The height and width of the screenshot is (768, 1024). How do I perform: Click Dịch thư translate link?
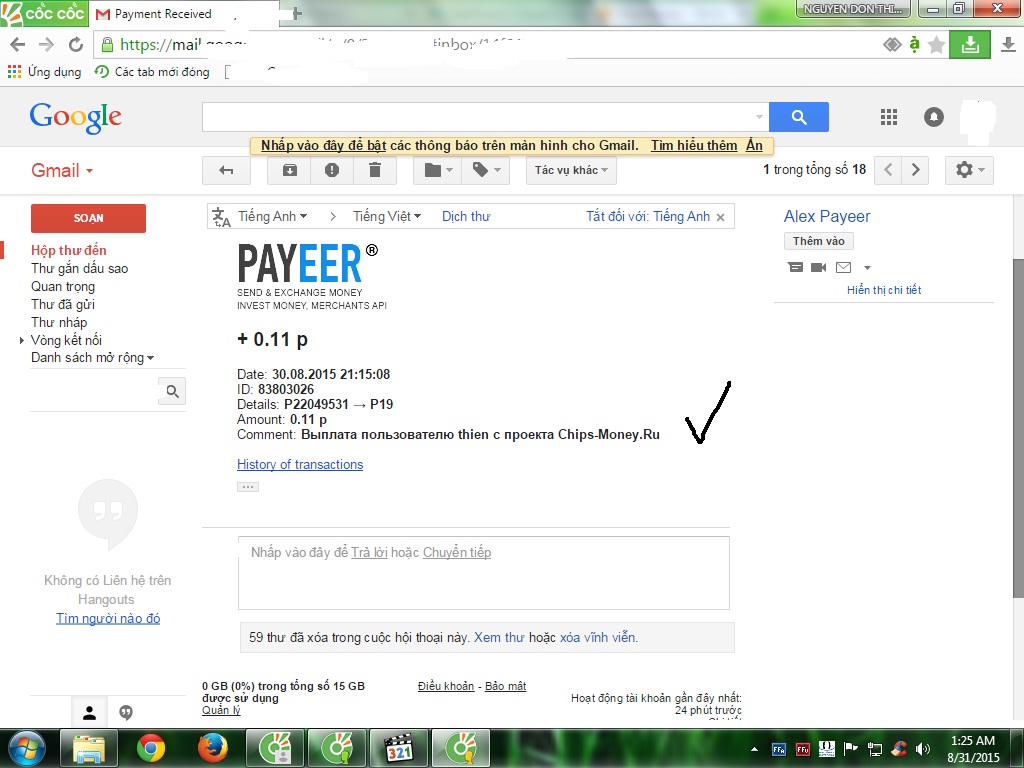click(x=466, y=216)
